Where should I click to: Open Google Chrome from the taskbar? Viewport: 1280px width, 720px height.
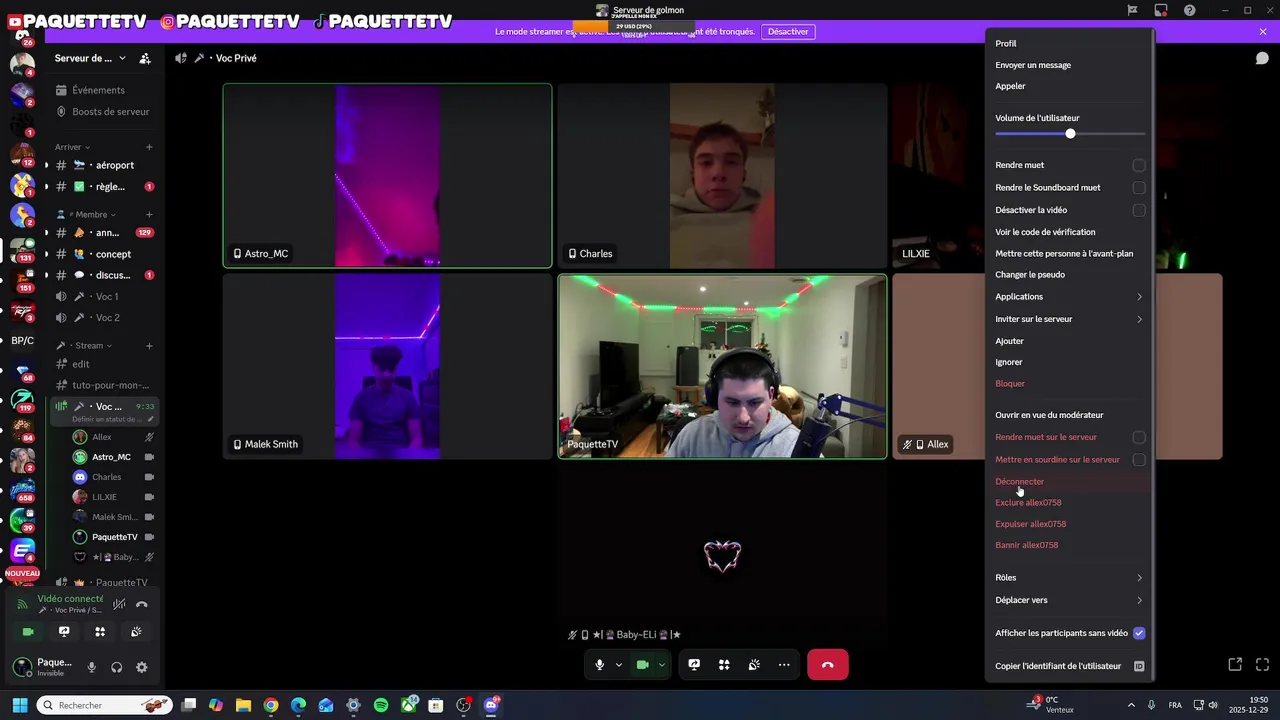coord(271,705)
